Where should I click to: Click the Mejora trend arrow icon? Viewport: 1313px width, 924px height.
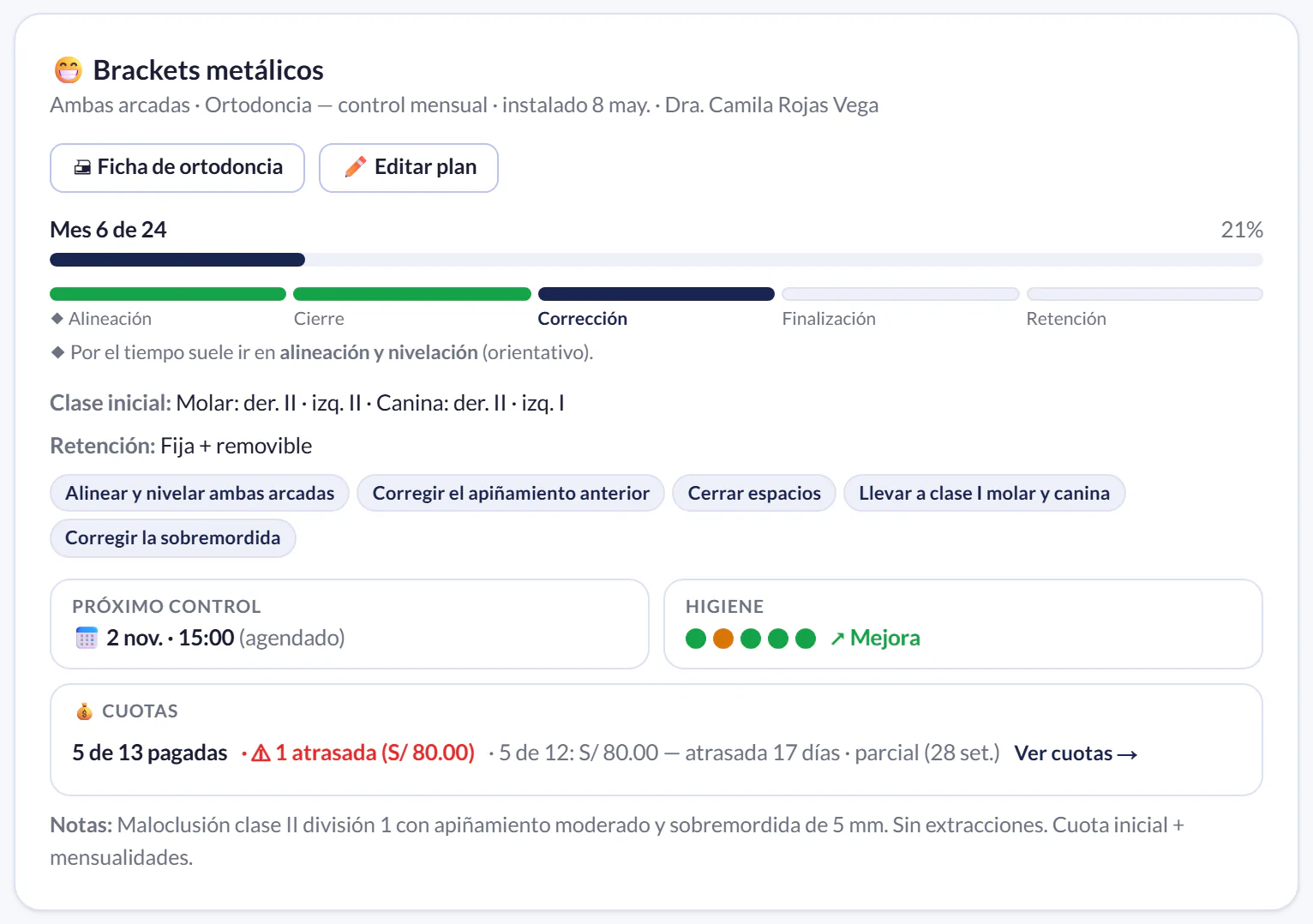(837, 639)
